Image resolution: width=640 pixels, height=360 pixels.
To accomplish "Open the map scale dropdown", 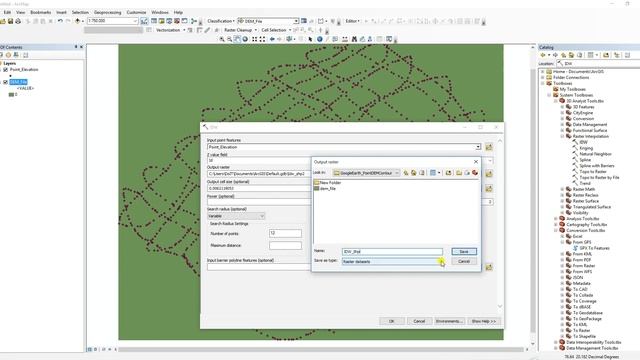I will pyautogui.click(x=136, y=21).
